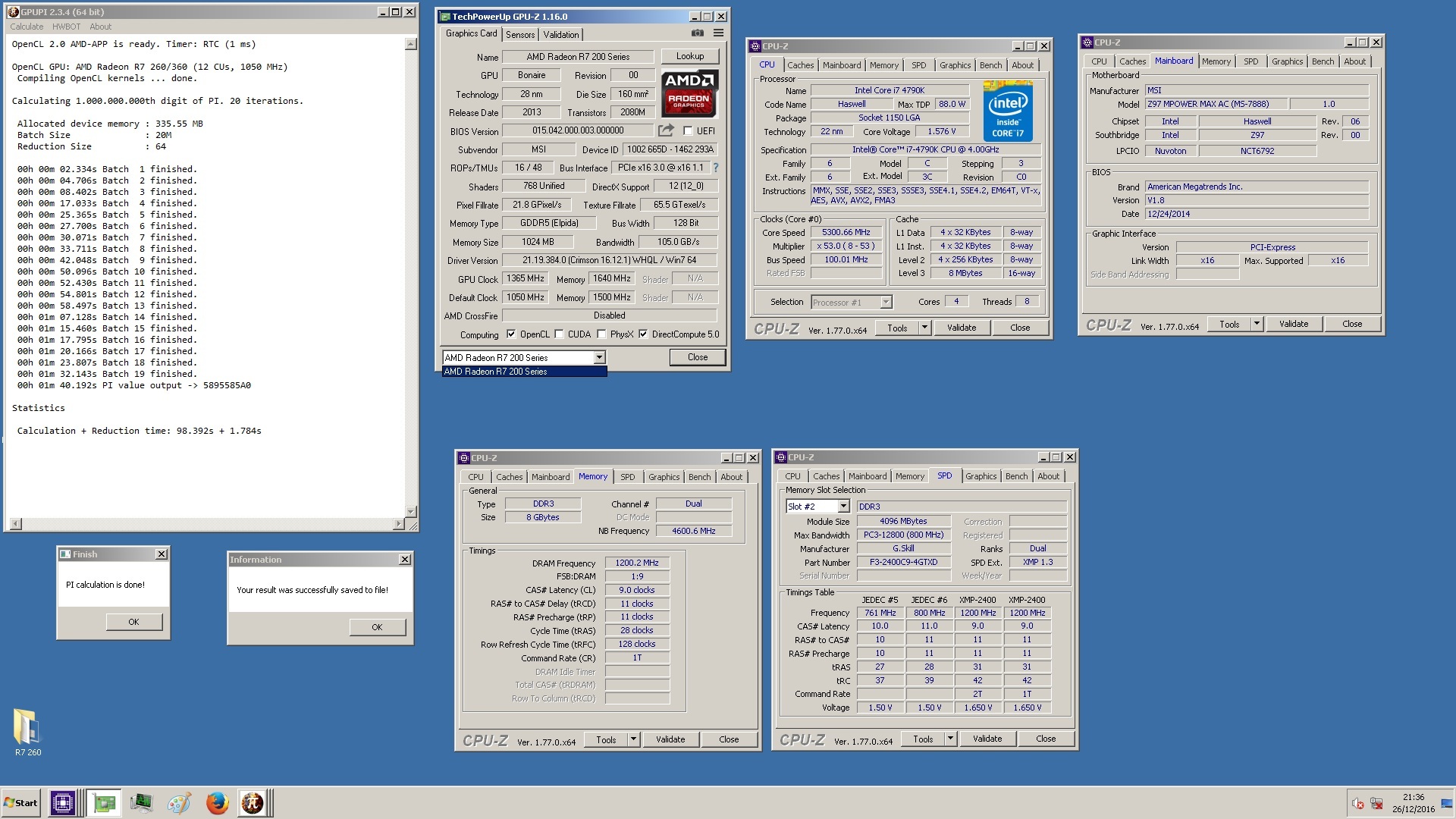Click OK in the Information dialog
1456x819 pixels.
point(377,627)
